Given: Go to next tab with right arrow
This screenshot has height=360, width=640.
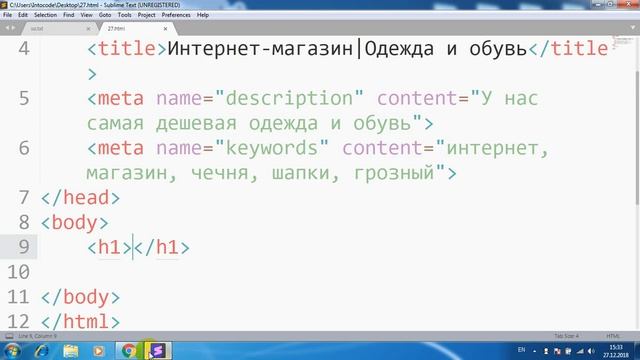Looking at the screenshot, I should coord(13,28).
